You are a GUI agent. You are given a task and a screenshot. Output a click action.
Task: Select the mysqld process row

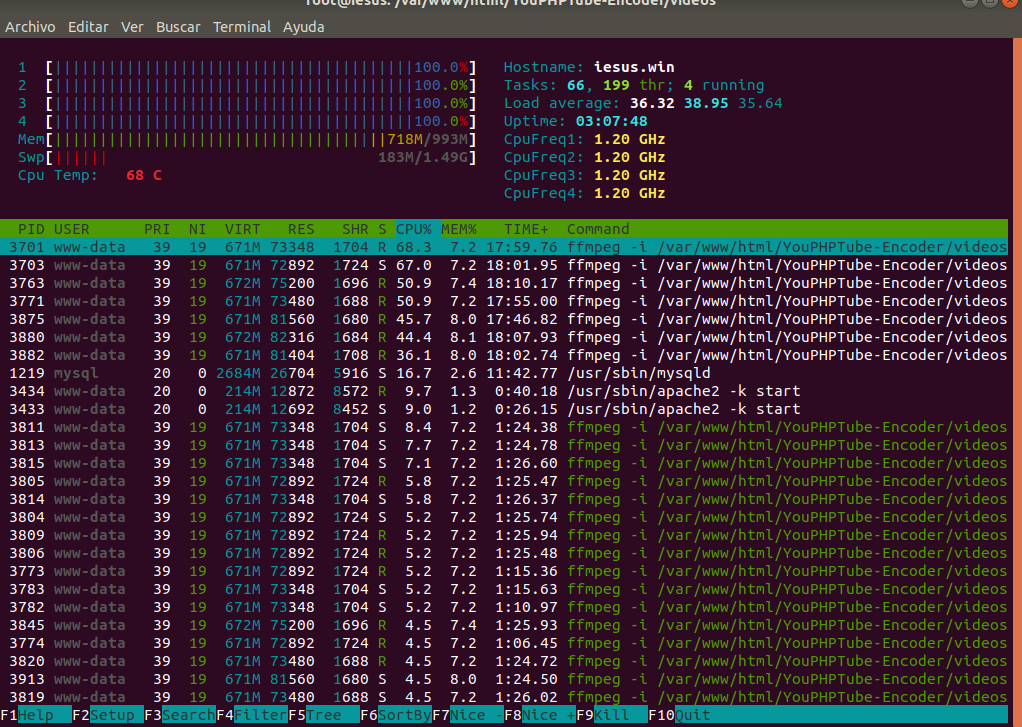tap(504, 373)
